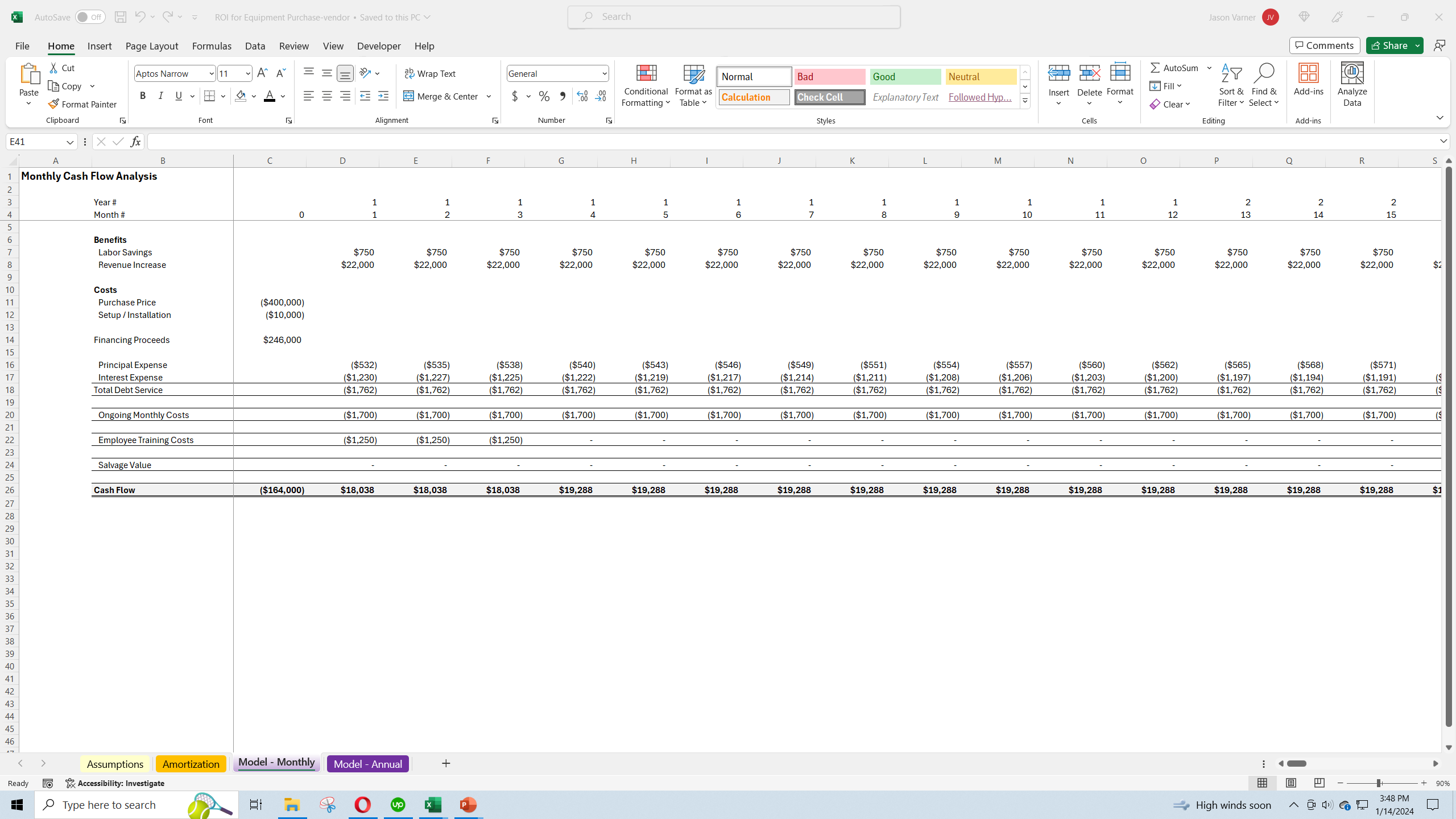Toggle Underline on selected cell
This screenshot has height=819, width=1456.
[x=178, y=96]
